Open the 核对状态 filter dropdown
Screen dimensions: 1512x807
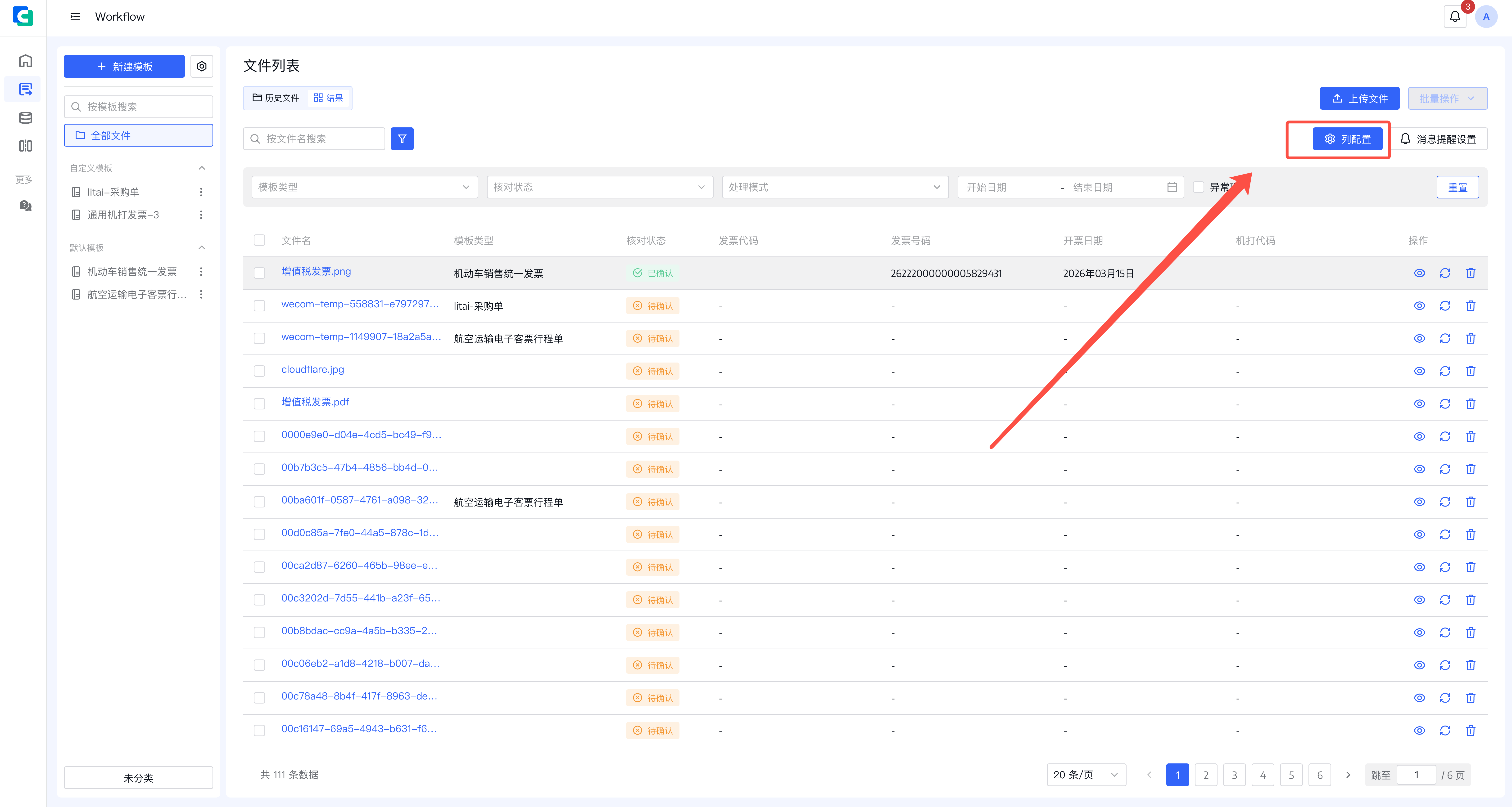coord(600,187)
